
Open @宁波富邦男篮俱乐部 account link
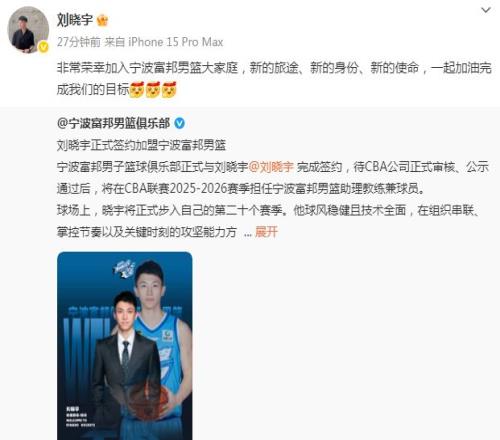click(x=113, y=123)
